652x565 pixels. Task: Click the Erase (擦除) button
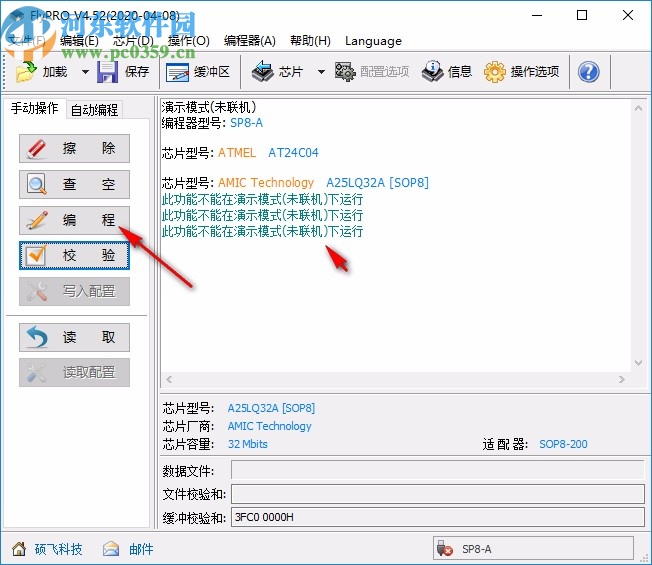74,148
